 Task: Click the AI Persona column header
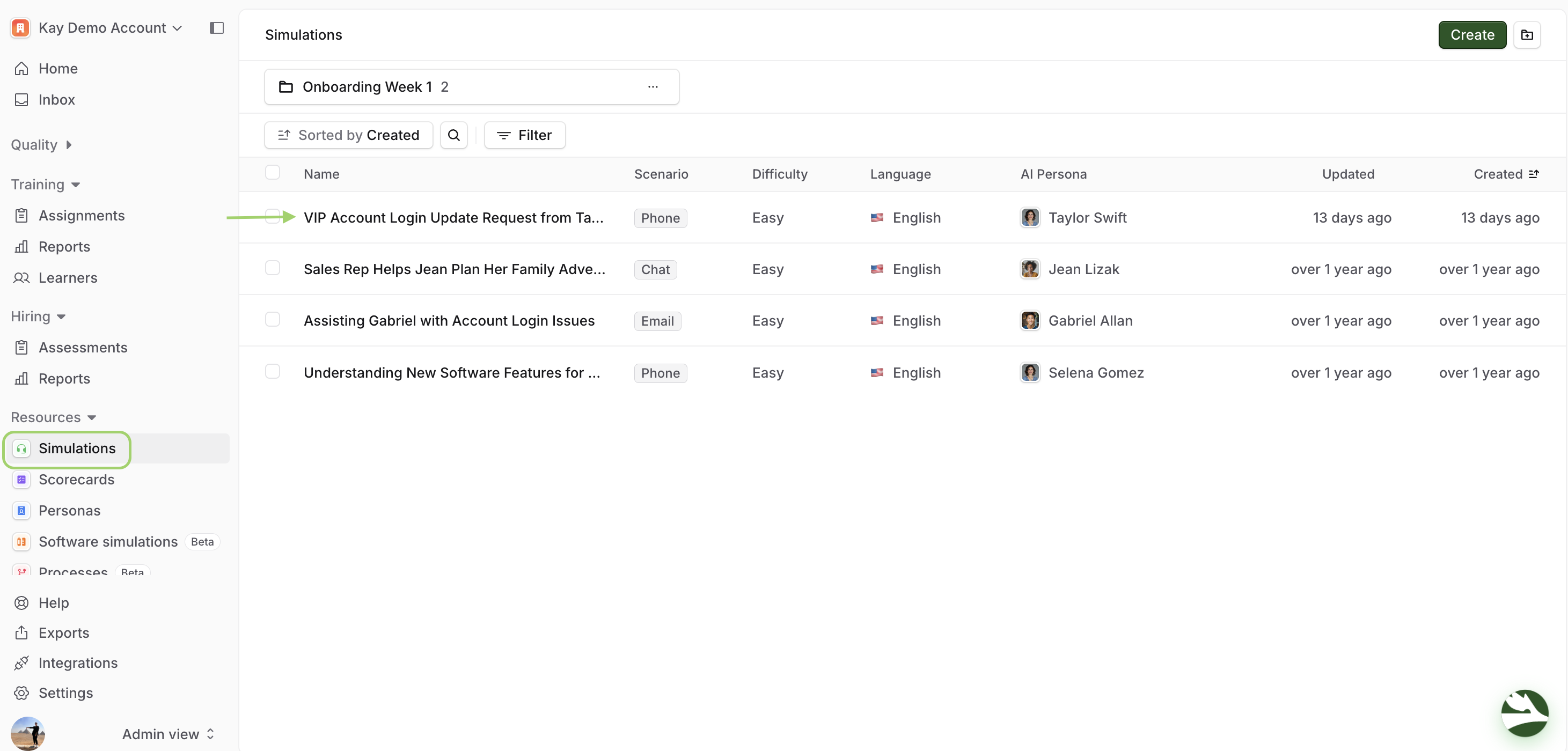(1053, 174)
